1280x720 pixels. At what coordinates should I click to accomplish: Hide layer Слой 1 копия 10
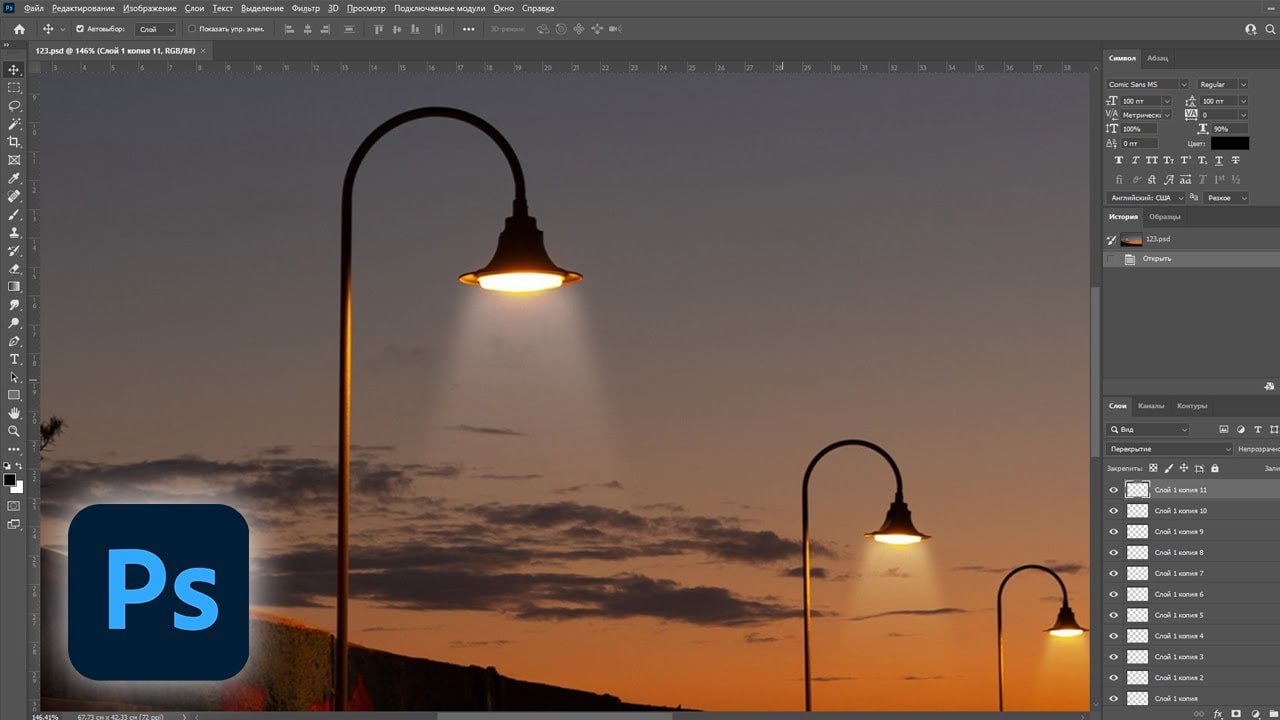(x=1114, y=511)
